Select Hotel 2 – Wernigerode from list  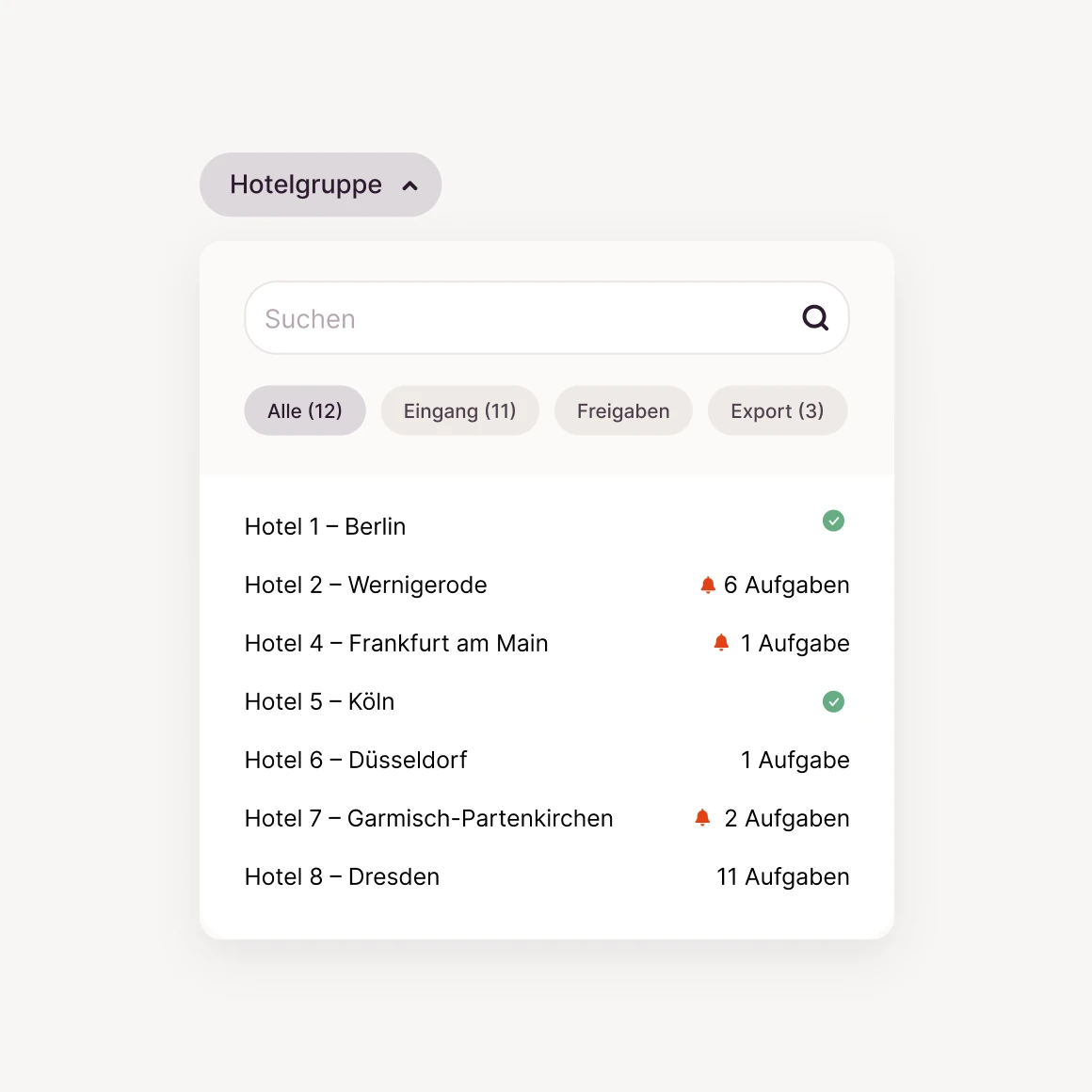click(365, 585)
